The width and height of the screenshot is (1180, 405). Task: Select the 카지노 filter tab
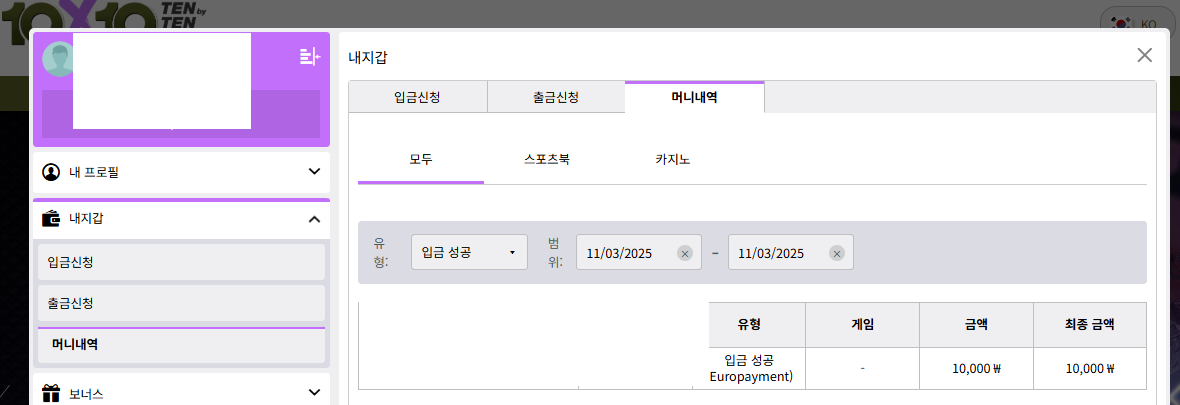click(673, 159)
